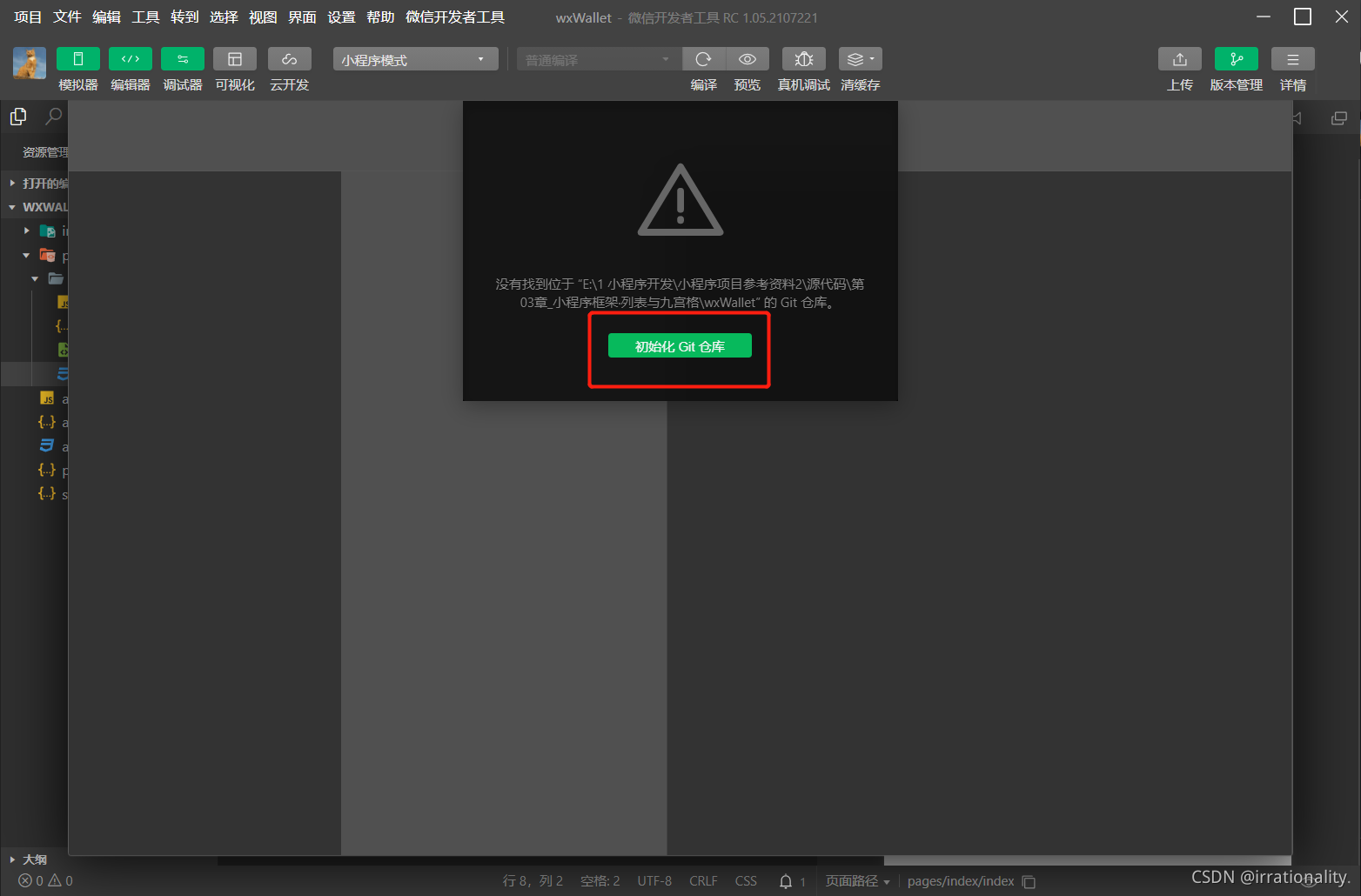Click the 行 8, 列 2 cursor position
Image resolution: width=1361 pixels, height=896 pixels.
pos(533,881)
